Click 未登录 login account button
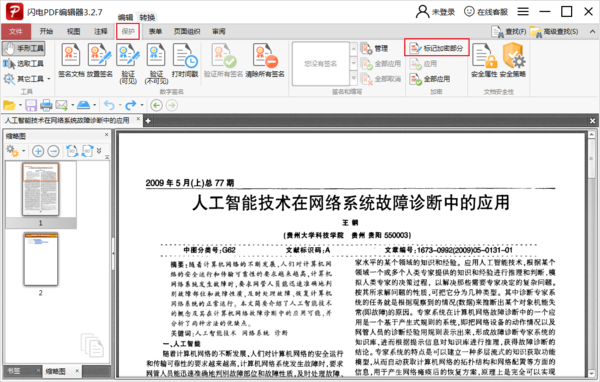 coord(435,12)
